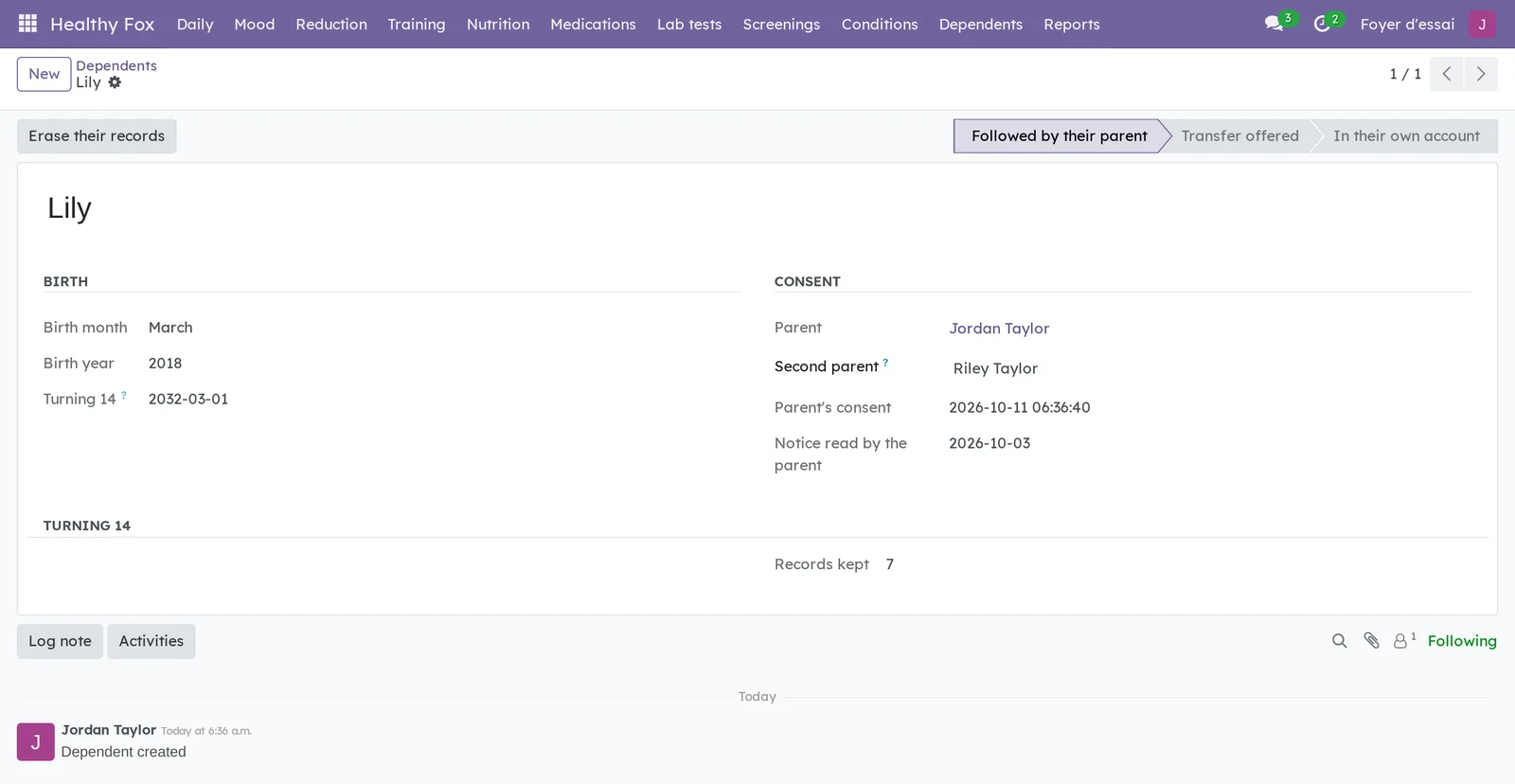The width and height of the screenshot is (1515, 784).
Task: Open the Activities button in chatter
Action: point(151,641)
